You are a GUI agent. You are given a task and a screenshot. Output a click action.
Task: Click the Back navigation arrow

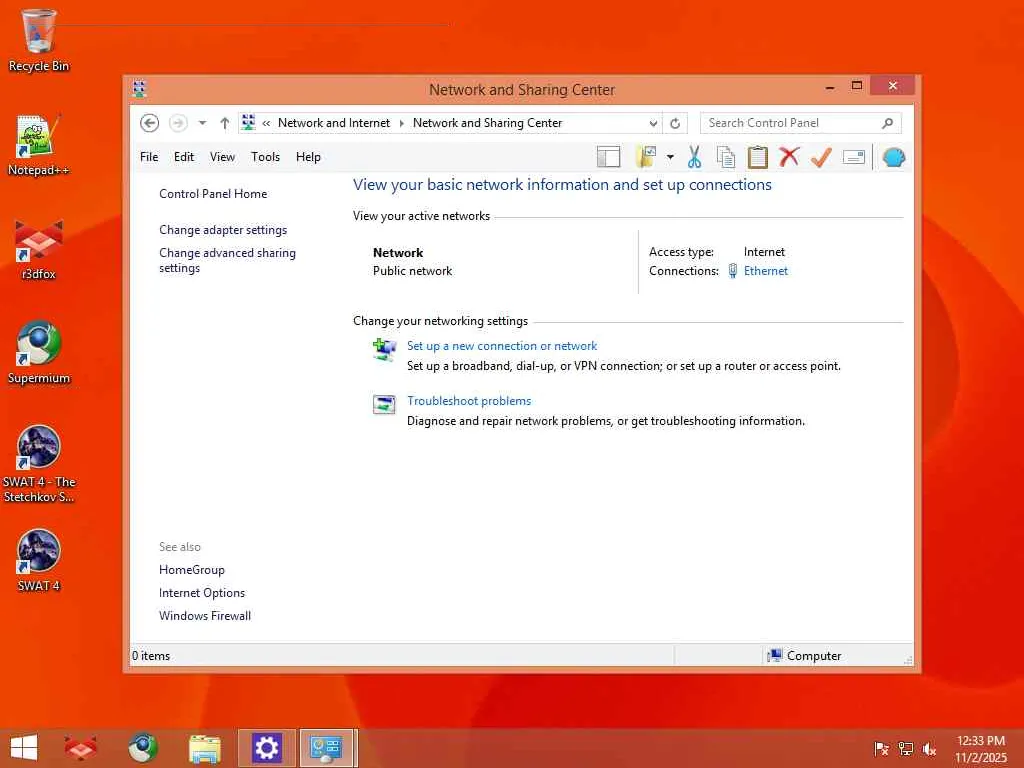tap(150, 123)
